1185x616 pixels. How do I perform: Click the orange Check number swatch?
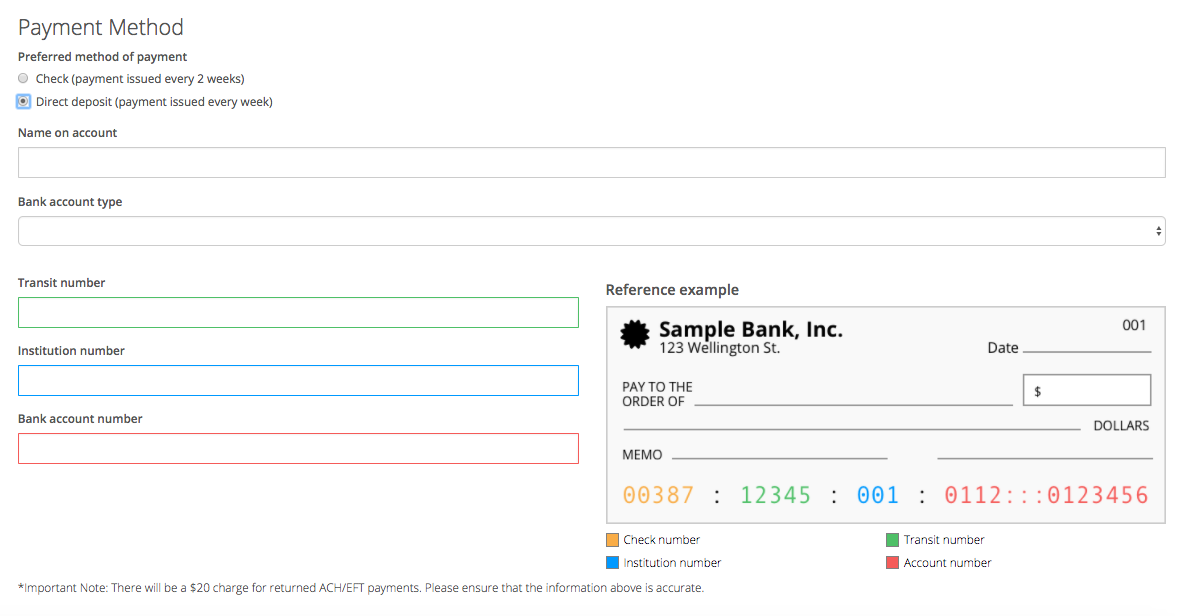[612, 540]
